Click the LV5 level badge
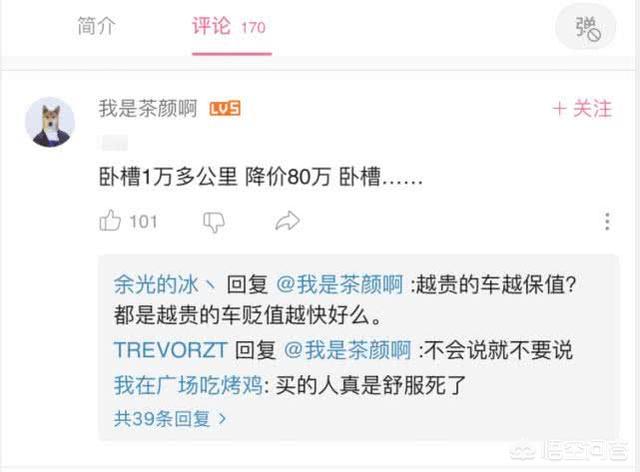 coord(224,109)
